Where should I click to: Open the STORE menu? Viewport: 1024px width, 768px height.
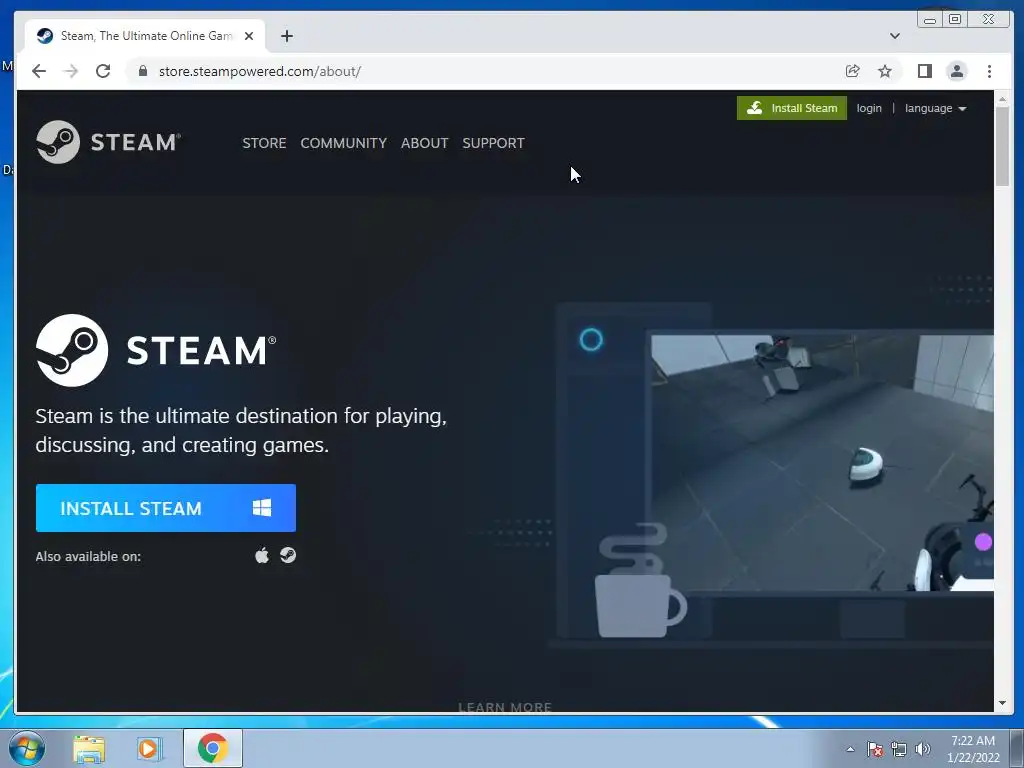[x=264, y=143]
